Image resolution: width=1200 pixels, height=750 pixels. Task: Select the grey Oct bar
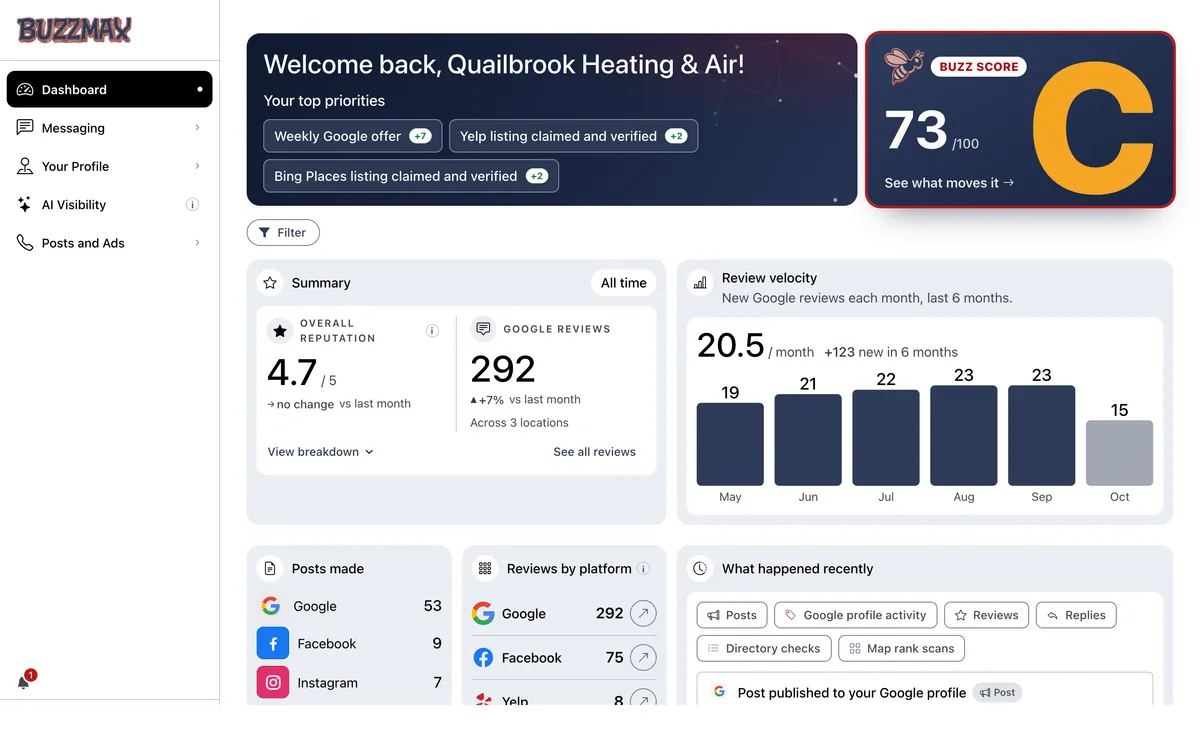click(x=1120, y=453)
